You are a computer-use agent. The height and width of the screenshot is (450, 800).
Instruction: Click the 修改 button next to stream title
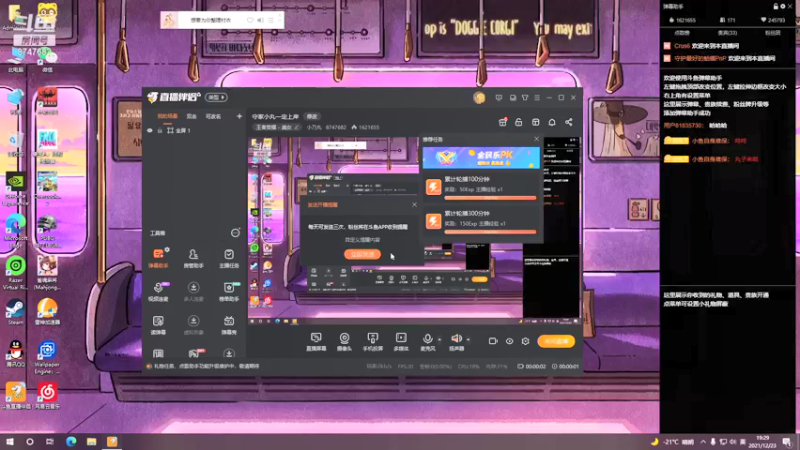tap(312, 116)
